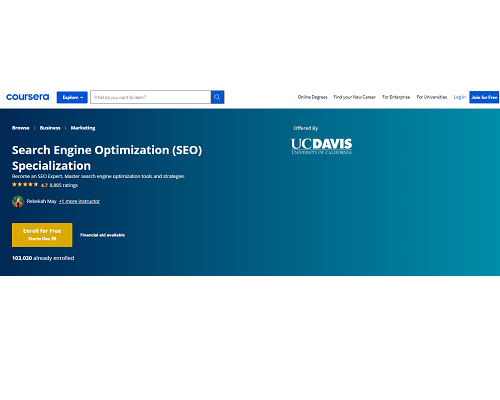Open Rebekah May instructor name

click(x=42, y=201)
